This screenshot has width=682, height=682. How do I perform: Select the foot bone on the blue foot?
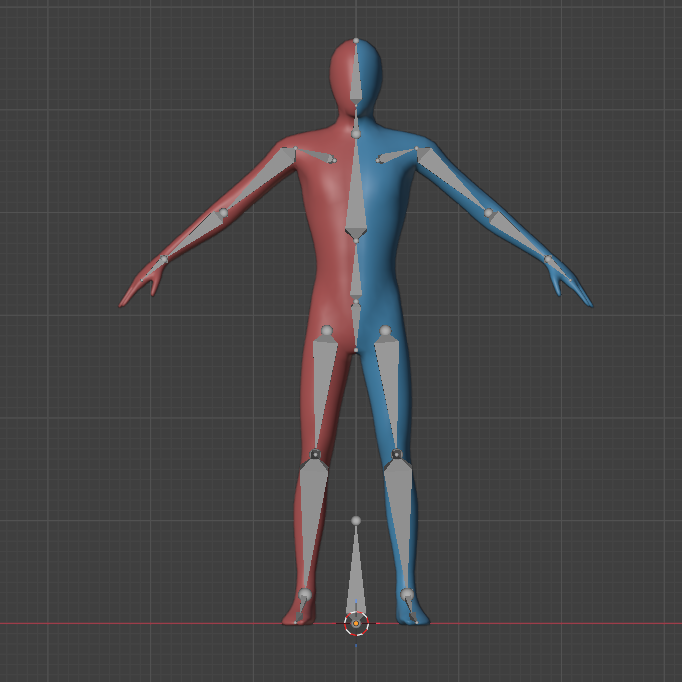pos(411,611)
